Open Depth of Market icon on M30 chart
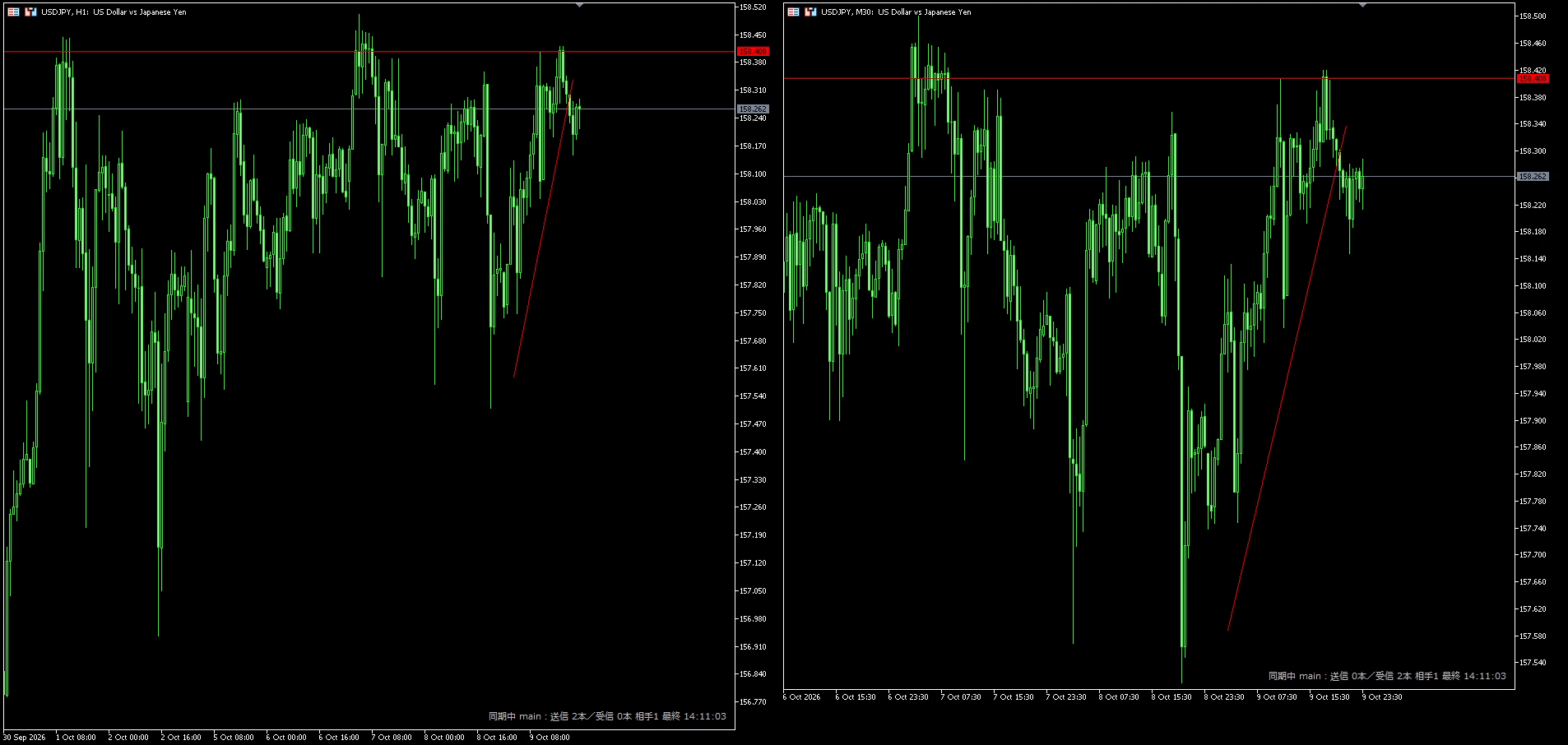1568x745 pixels. [x=811, y=12]
